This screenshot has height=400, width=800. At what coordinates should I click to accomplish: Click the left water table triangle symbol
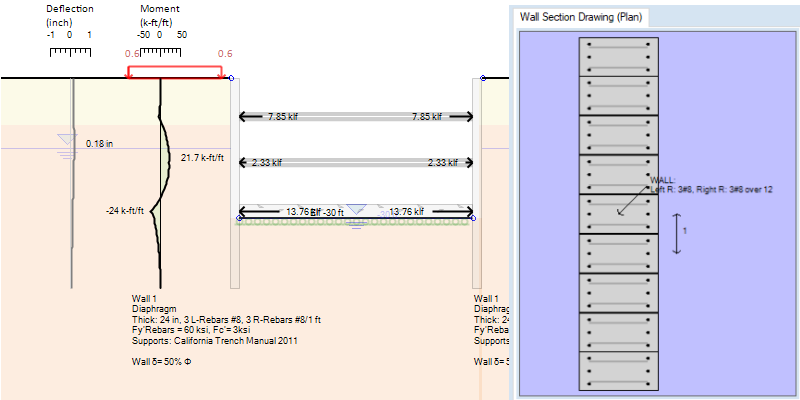(67, 139)
